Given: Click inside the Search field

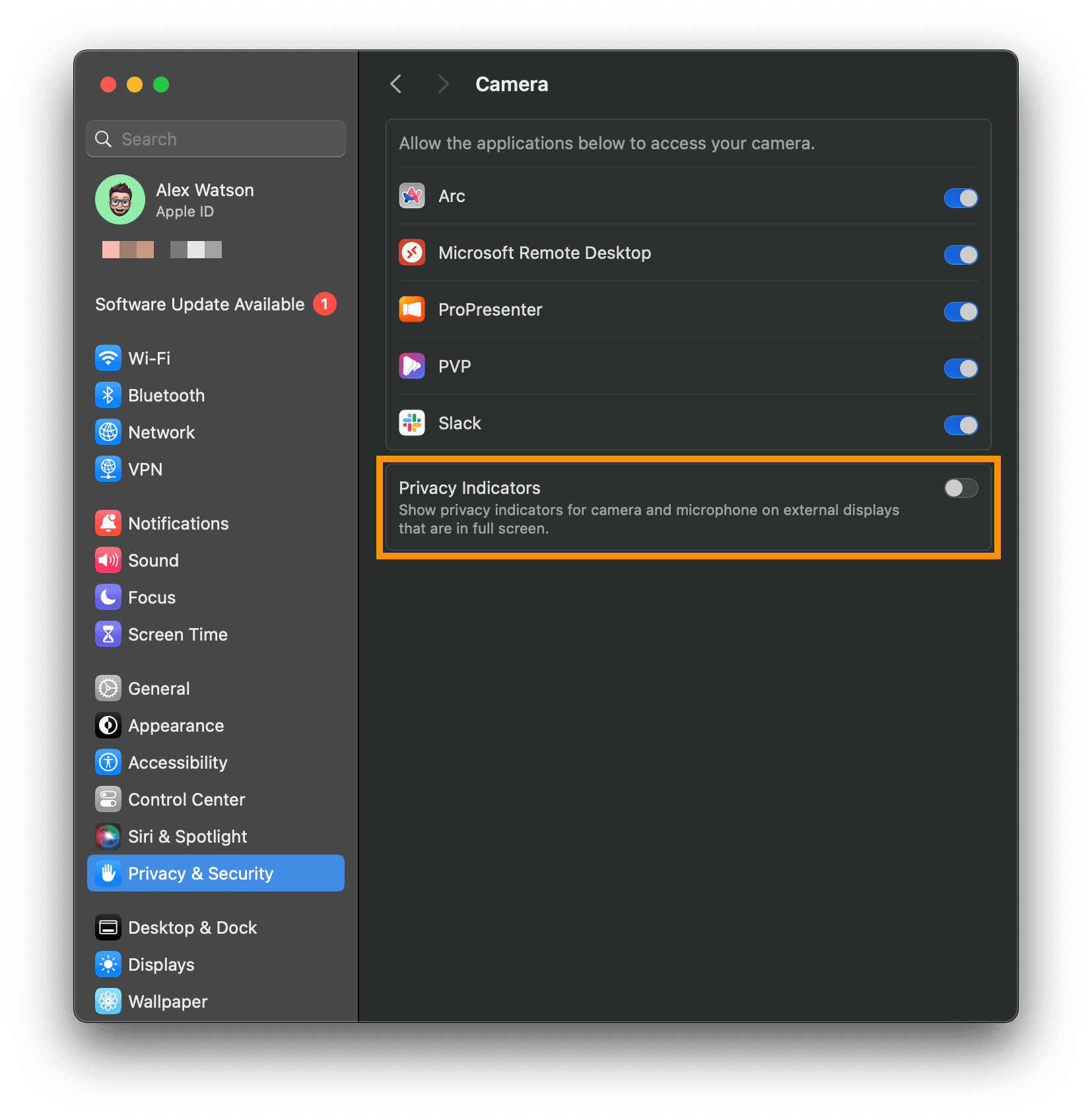Looking at the screenshot, I should click(x=216, y=139).
